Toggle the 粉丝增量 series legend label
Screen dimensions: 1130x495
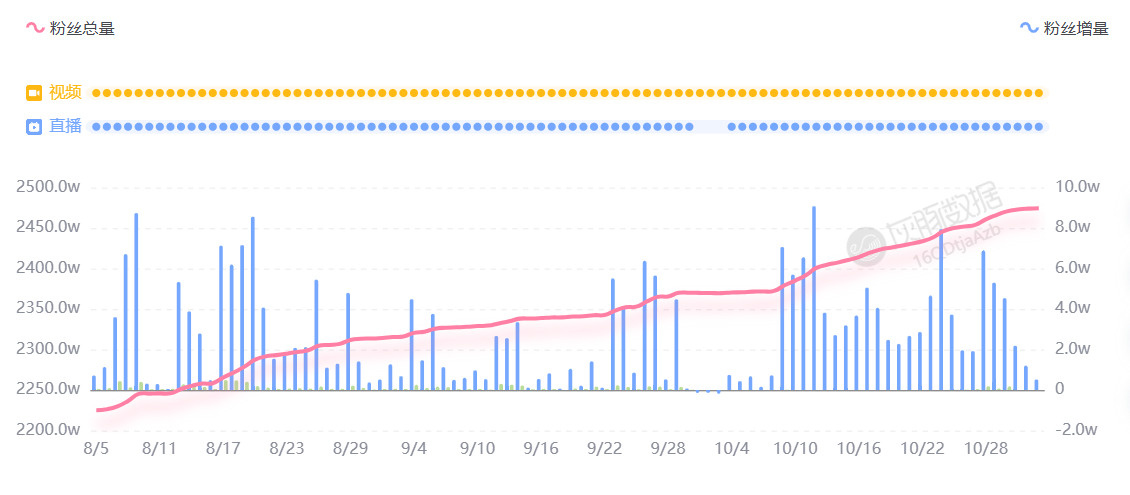(1076, 29)
